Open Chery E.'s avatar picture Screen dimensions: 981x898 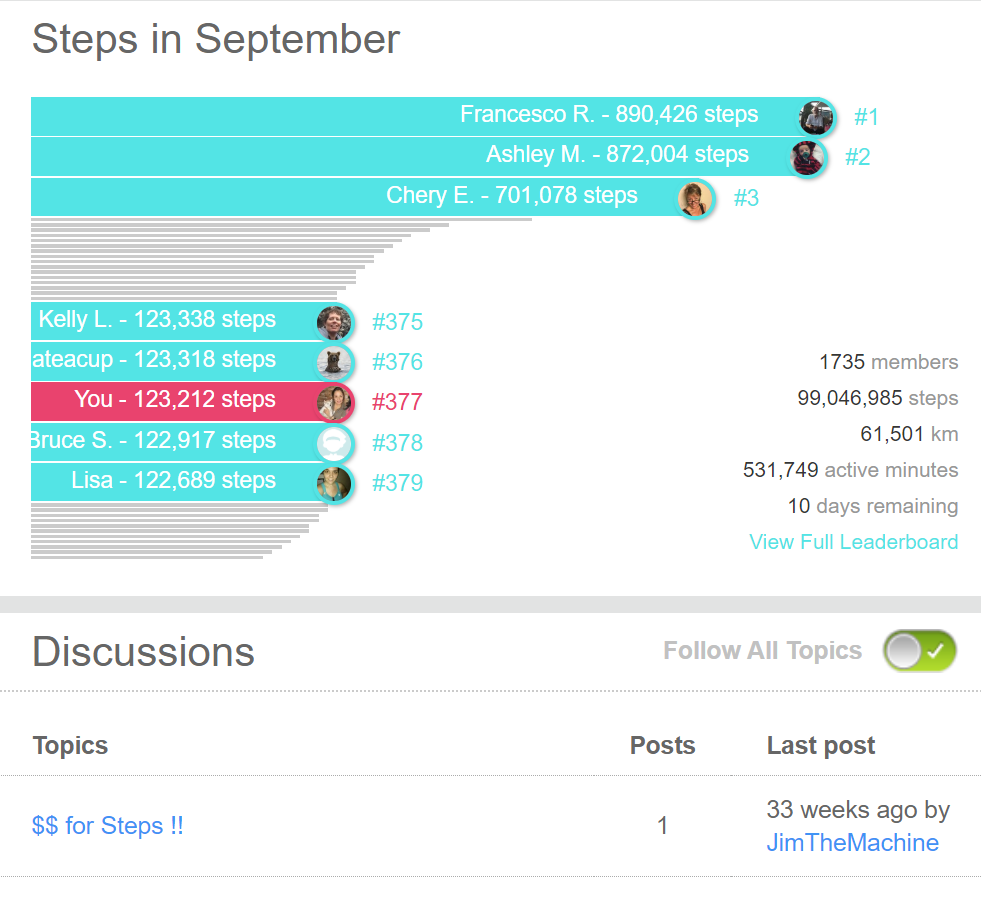click(695, 198)
